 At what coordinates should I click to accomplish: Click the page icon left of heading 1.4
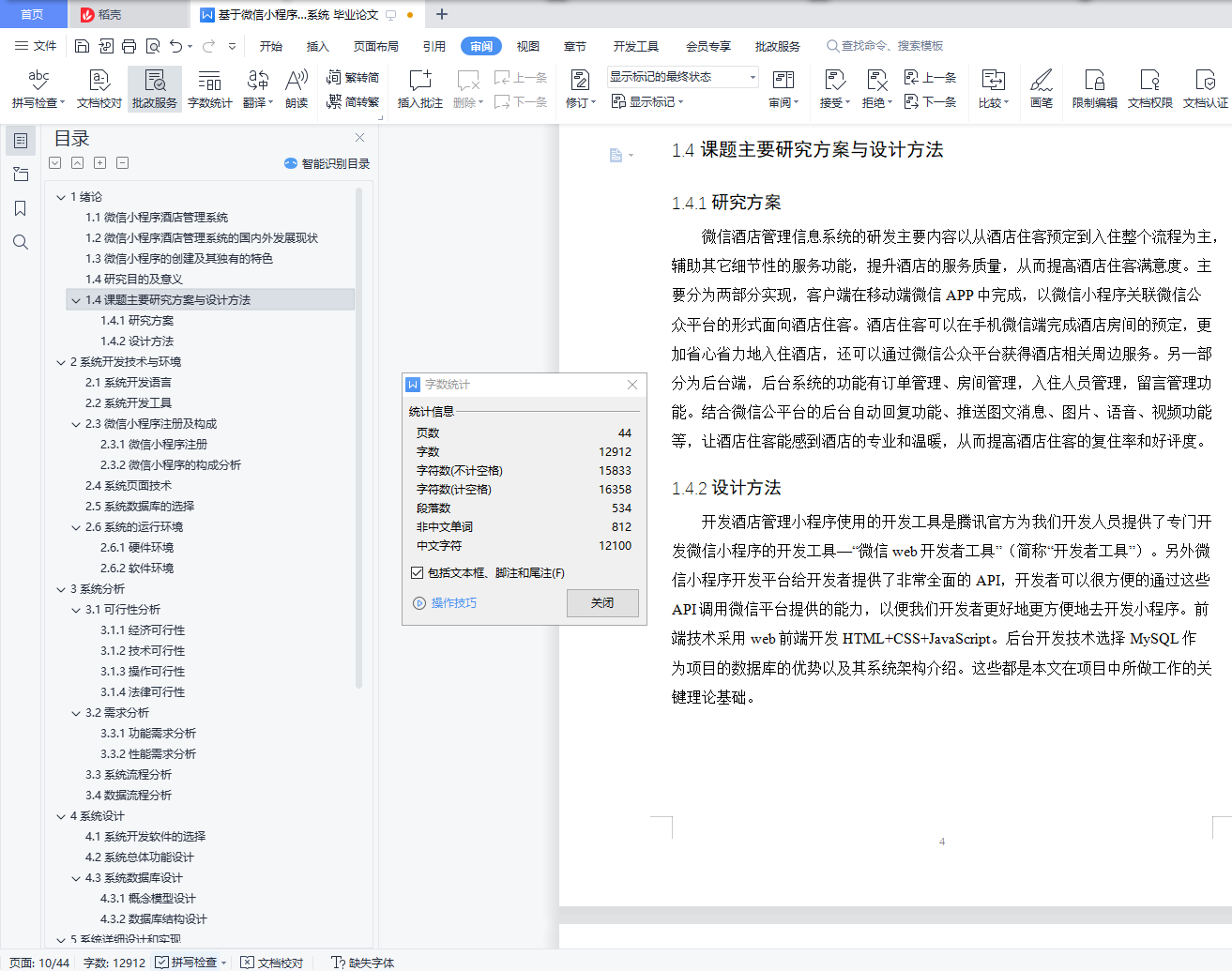[616, 155]
